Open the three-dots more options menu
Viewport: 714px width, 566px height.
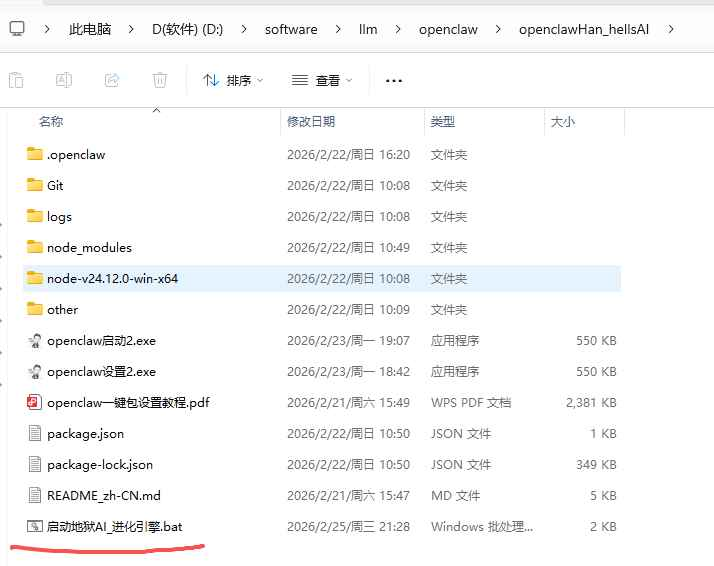[x=393, y=81]
